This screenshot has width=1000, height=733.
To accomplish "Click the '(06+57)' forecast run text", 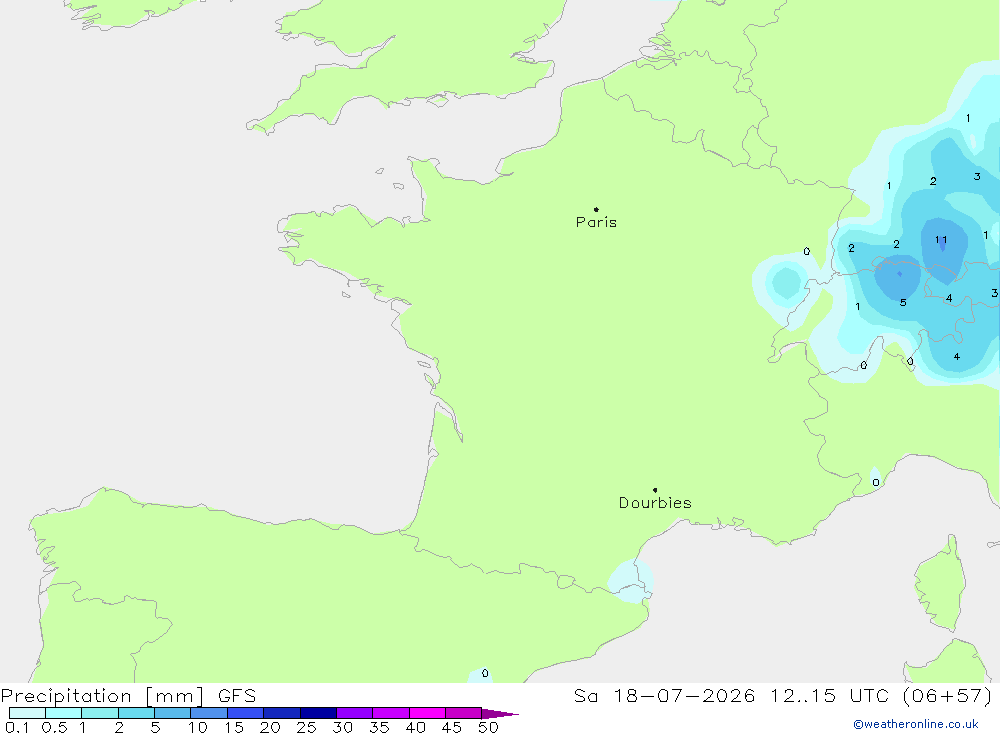I will 948,695.
